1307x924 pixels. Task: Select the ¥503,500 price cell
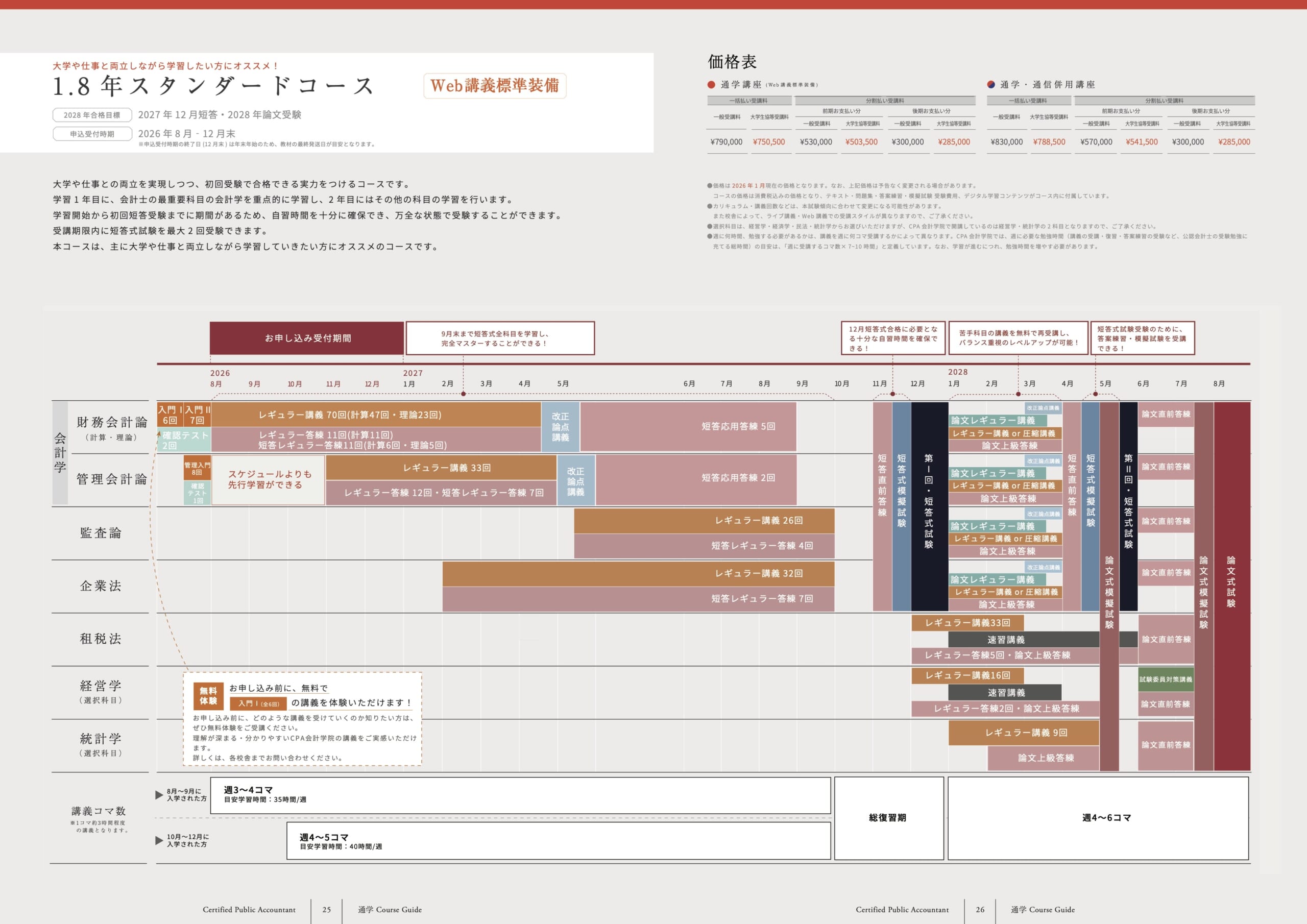pyautogui.click(x=861, y=142)
